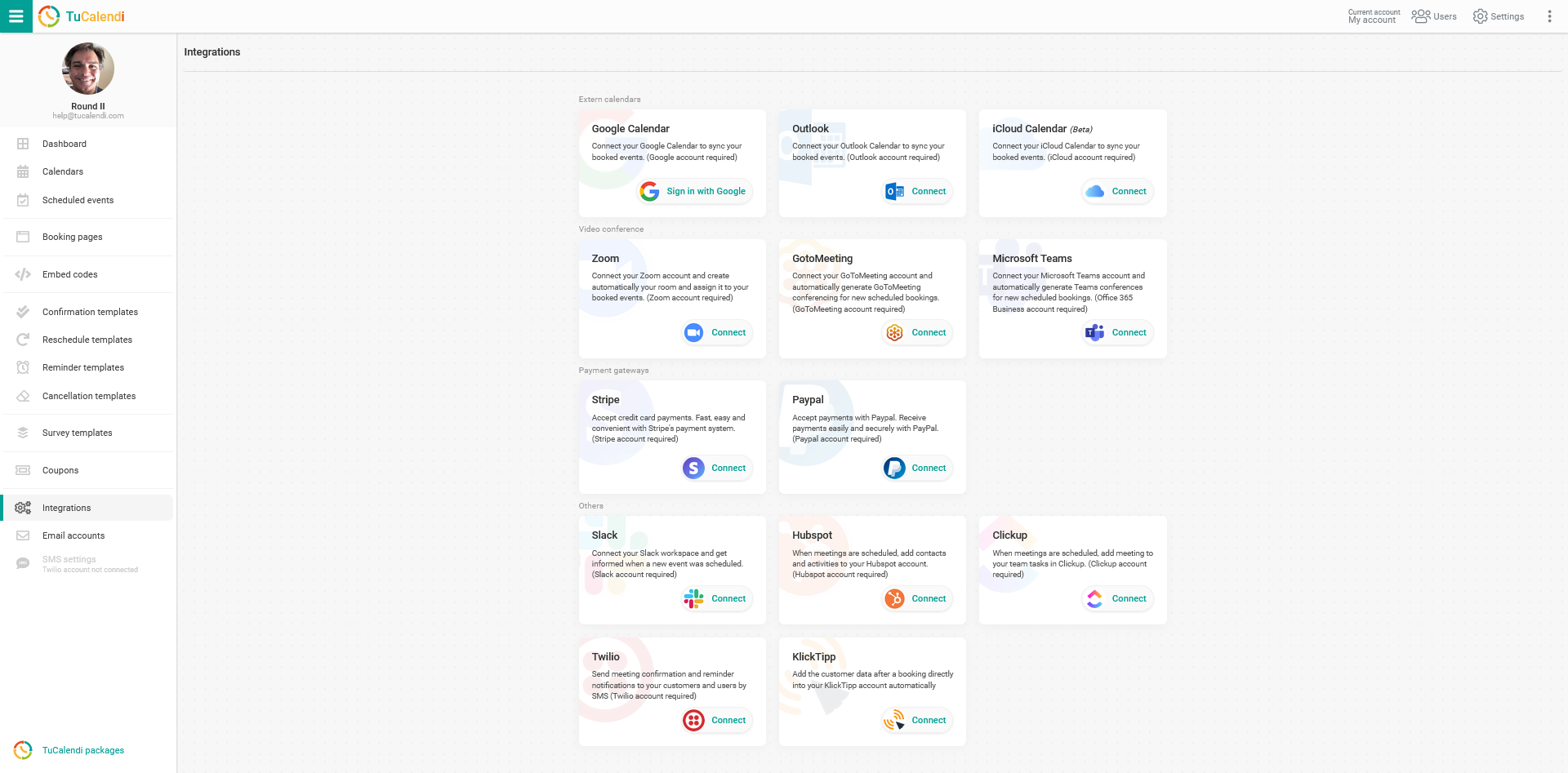Click the Slack logo icon
The image size is (1568, 773).
(693, 598)
